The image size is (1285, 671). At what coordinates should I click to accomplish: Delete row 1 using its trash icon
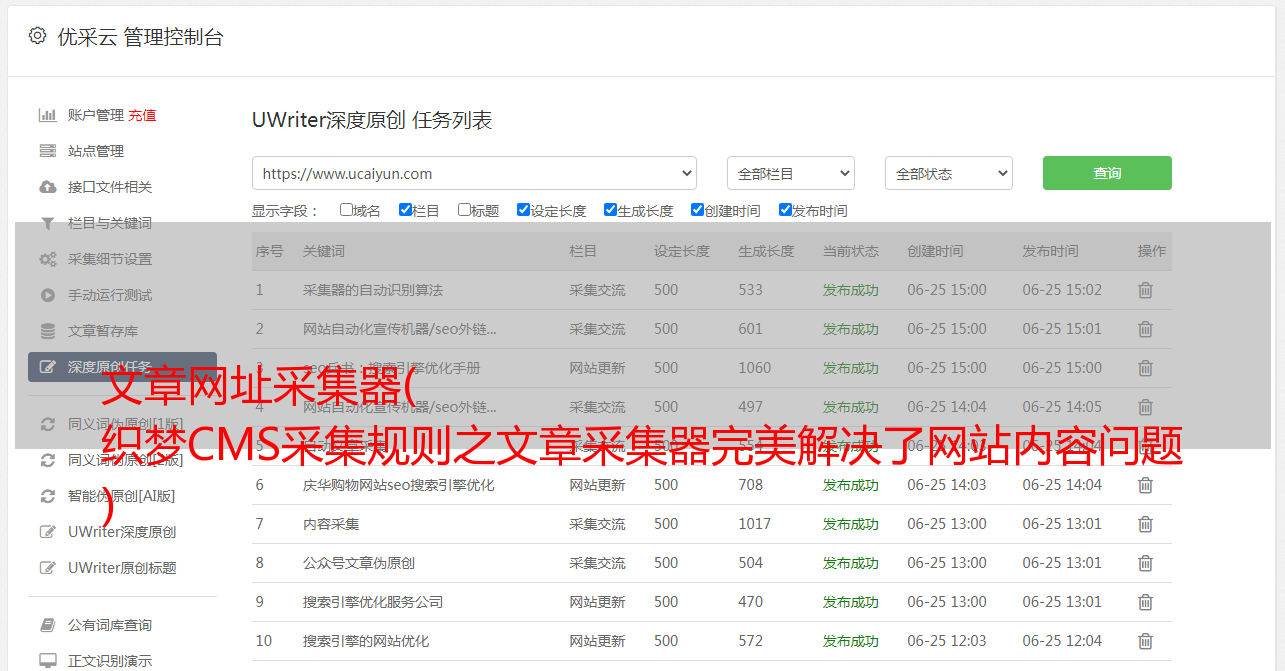coord(1145,290)
